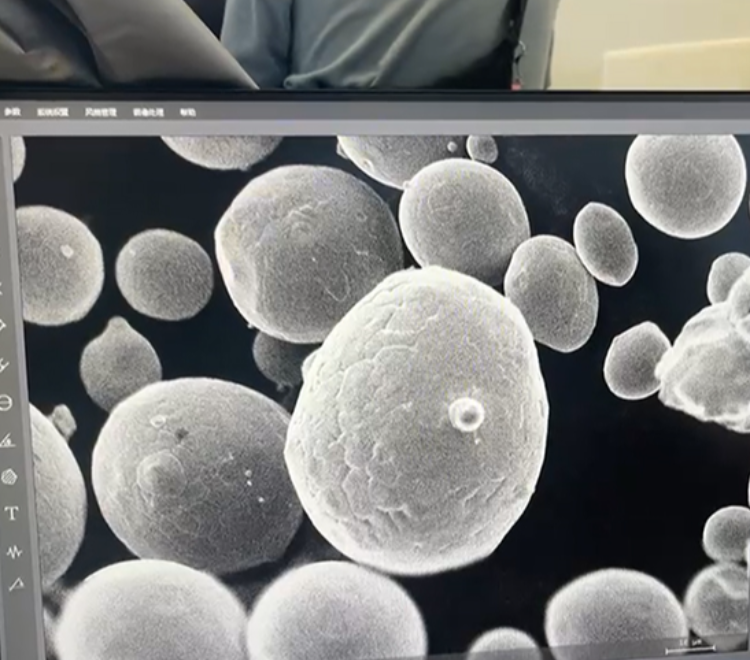Open the 帮助 menu
Screen dimensions: 750x660
tap(188, 113)
